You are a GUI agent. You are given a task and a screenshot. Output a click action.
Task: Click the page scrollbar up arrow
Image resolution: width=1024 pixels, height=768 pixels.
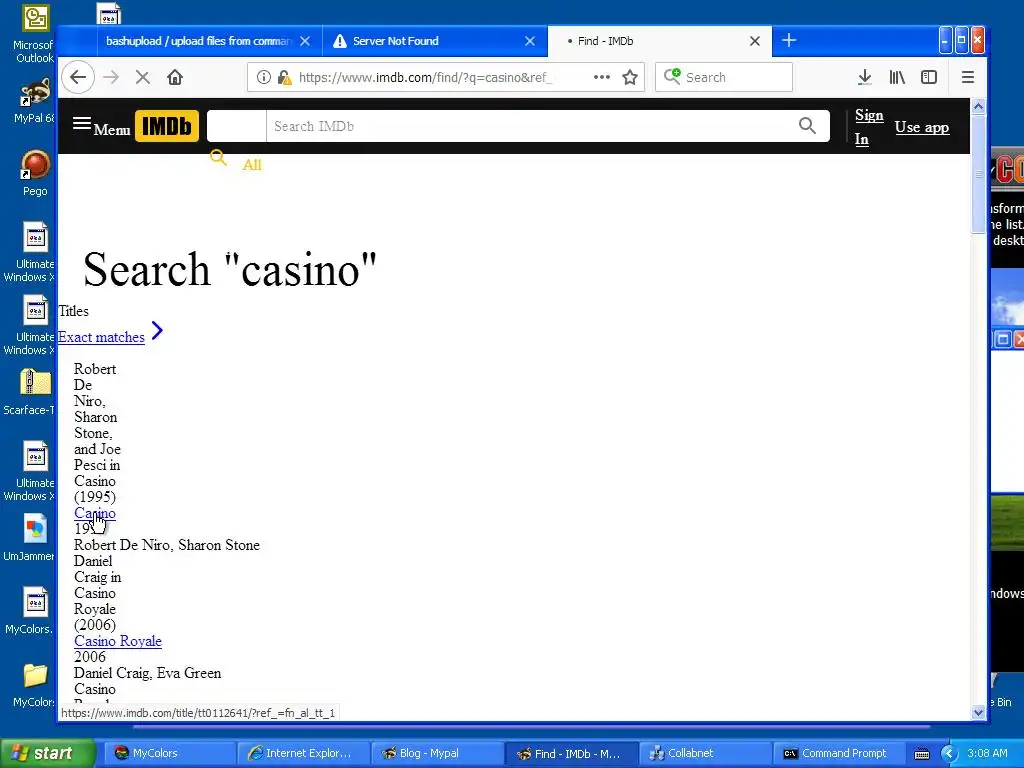[978, 106]
